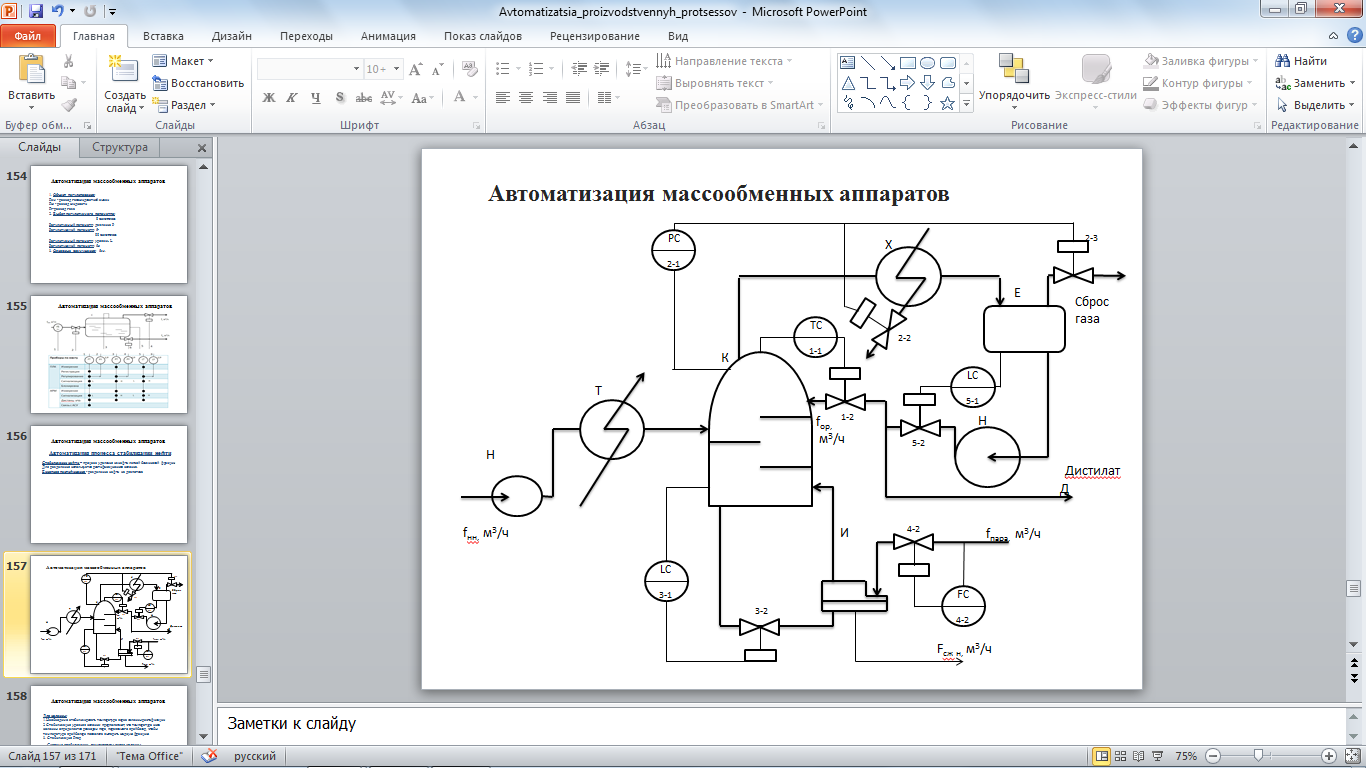Open the Макет (Layout) dropdown
Viewport: 1366px width, 768px height.
click(x=185, y=61)
